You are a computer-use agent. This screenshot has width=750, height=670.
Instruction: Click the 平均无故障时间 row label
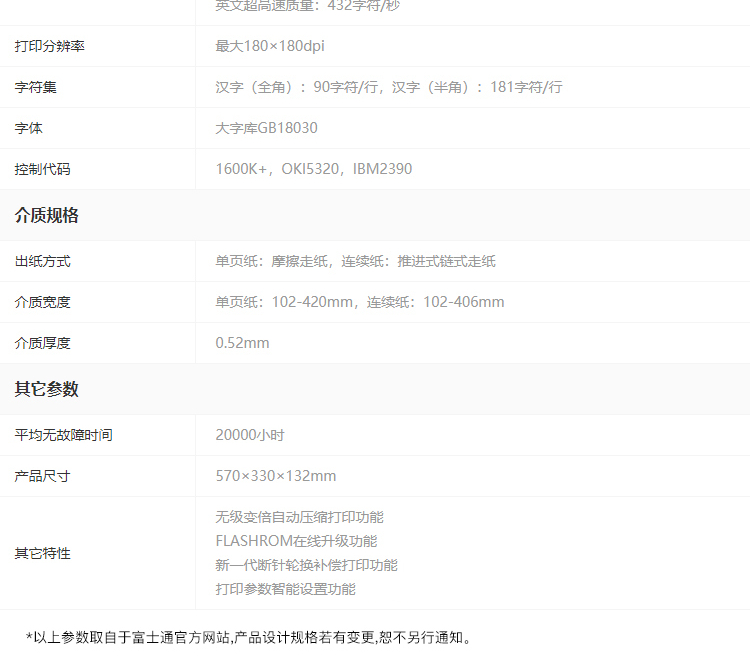pyautogui.click(x=63, y=435)
